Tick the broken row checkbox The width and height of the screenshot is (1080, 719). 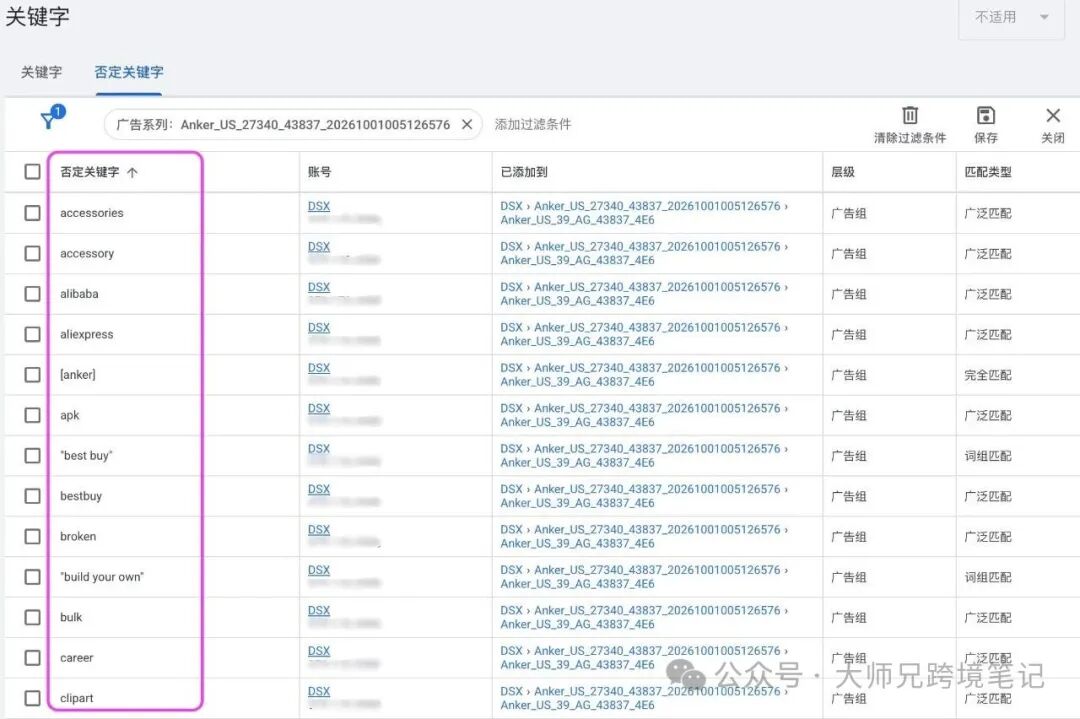coord(32,536)
